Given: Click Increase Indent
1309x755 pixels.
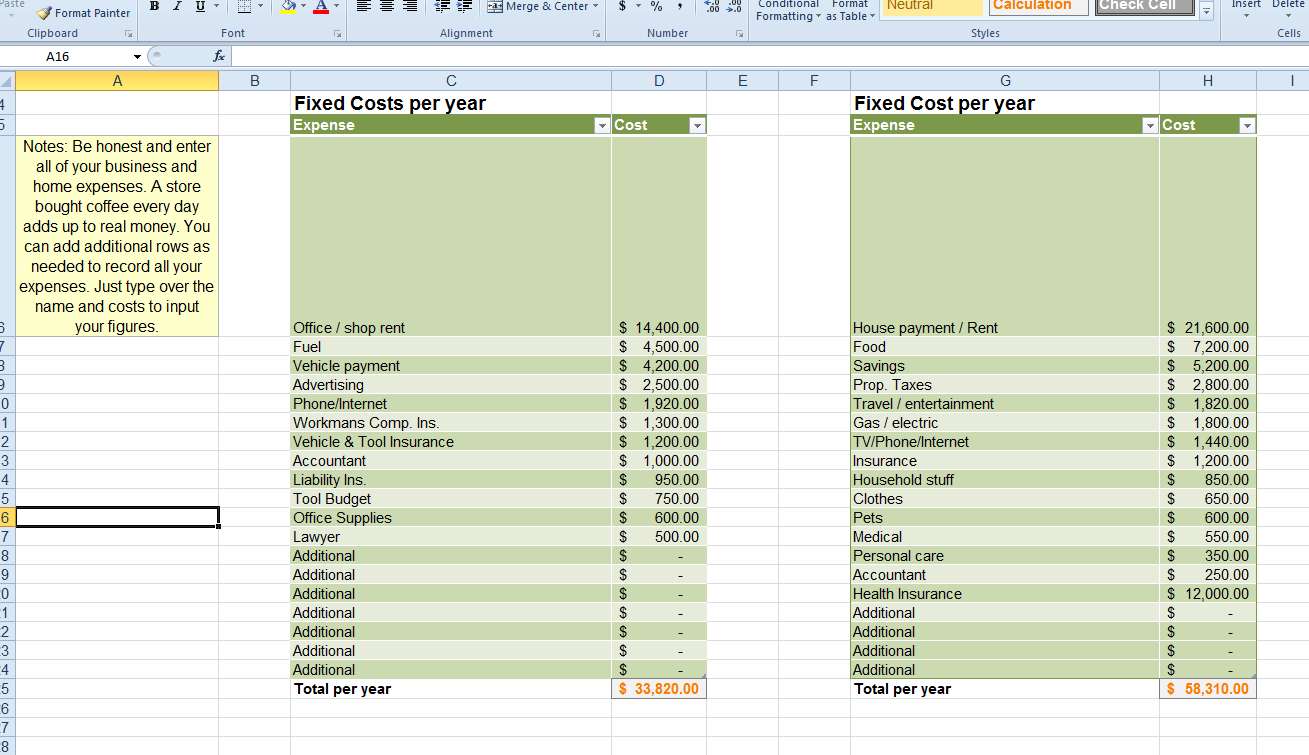Looking at the screenshot, I should click(465, 6).
